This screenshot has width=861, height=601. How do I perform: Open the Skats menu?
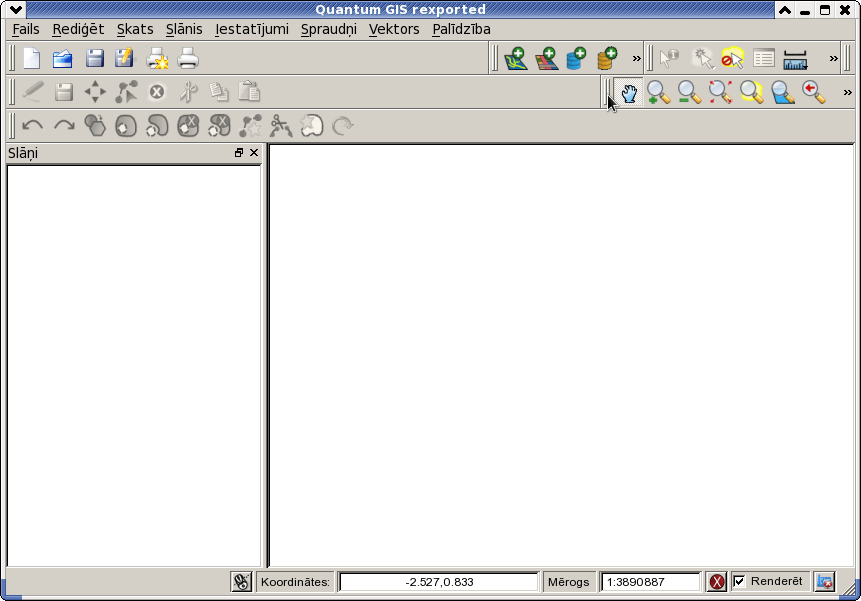pos(135,29)
